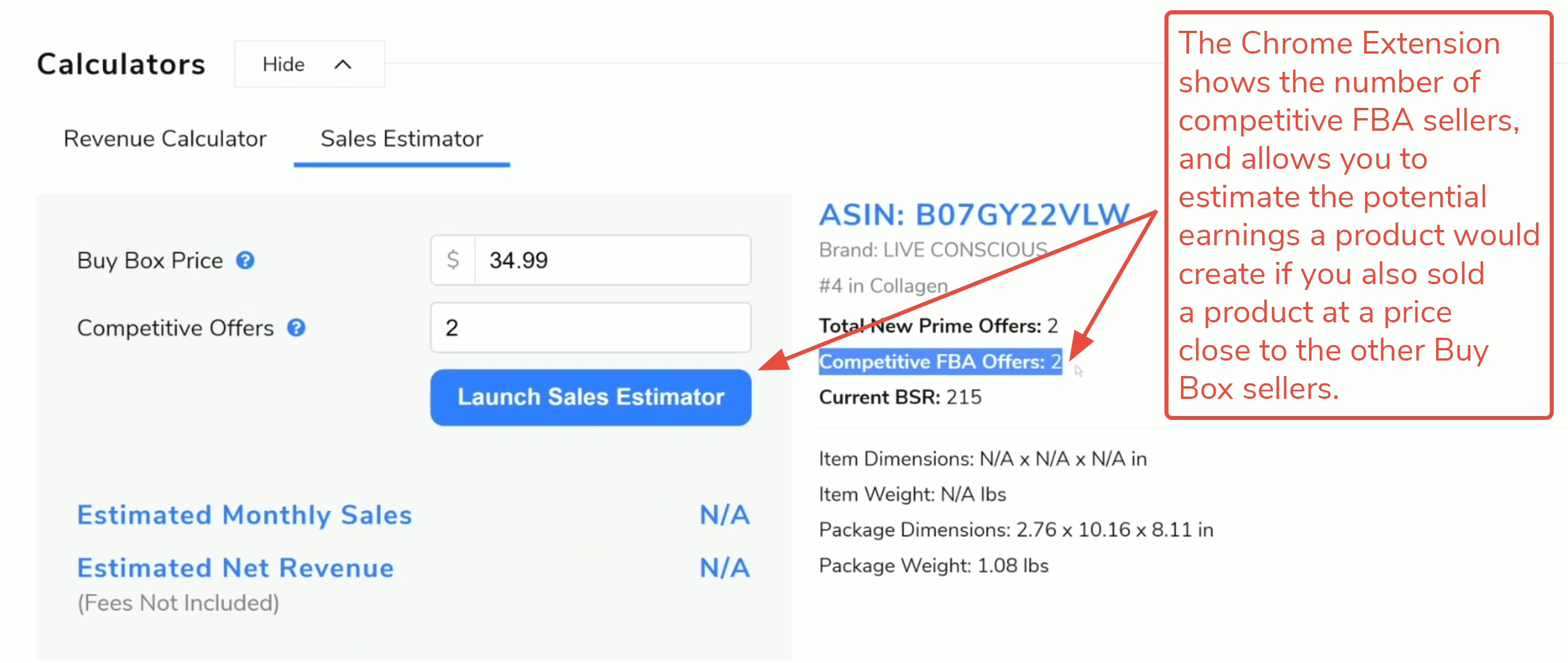
Task: Click the Launch Sales Estimator button
Action: click(590, 397)
